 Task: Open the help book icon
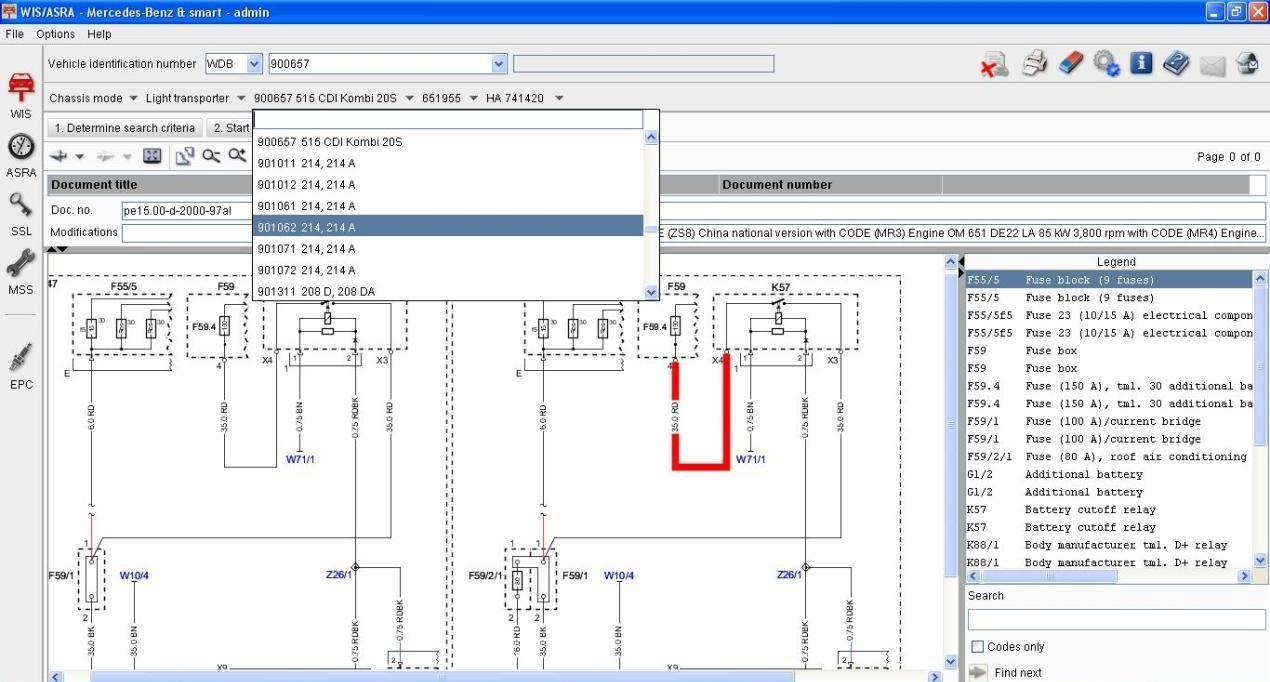coord(1176,65)
